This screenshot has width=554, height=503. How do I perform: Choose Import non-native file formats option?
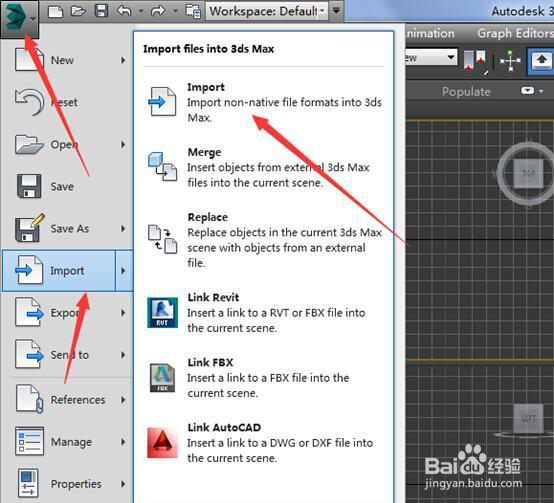265,102
